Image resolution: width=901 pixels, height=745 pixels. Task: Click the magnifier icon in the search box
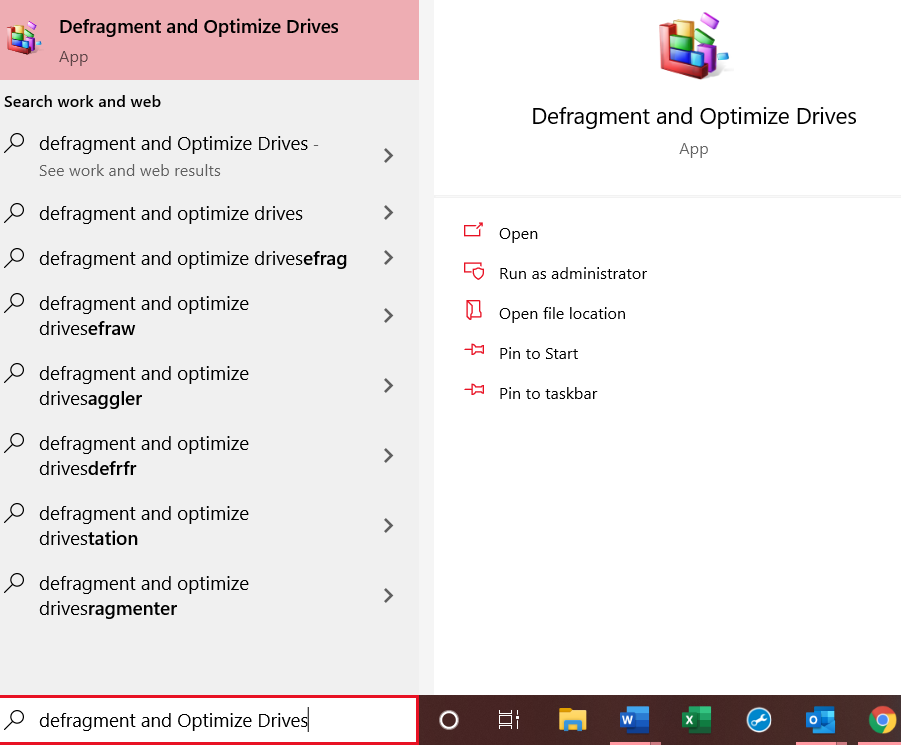coord(14,719)
